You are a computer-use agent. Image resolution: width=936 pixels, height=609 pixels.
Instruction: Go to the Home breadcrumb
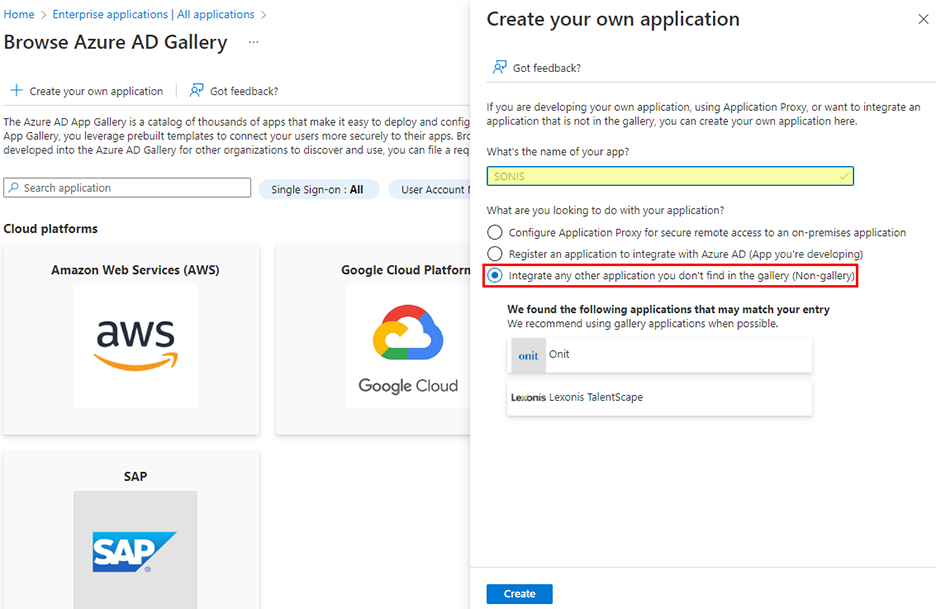click(x=19, y=15)
